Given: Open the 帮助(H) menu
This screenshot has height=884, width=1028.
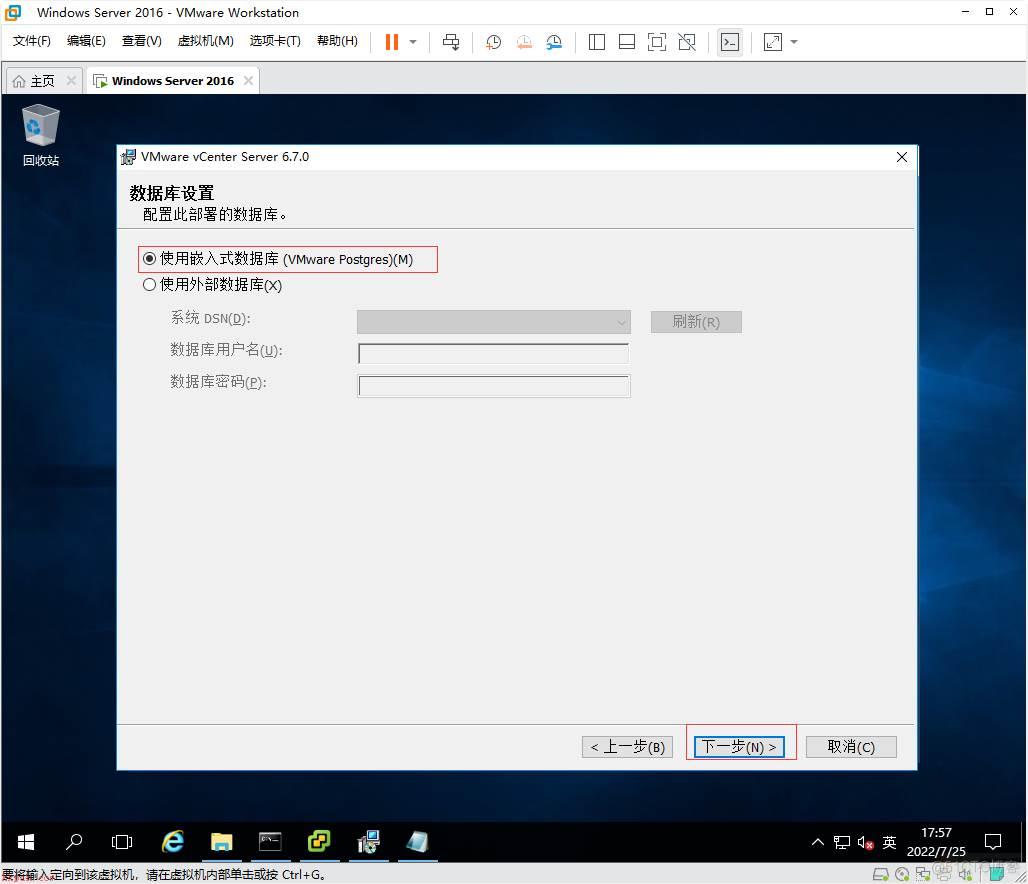Looking at the screenshot, I should pos(337,41).
